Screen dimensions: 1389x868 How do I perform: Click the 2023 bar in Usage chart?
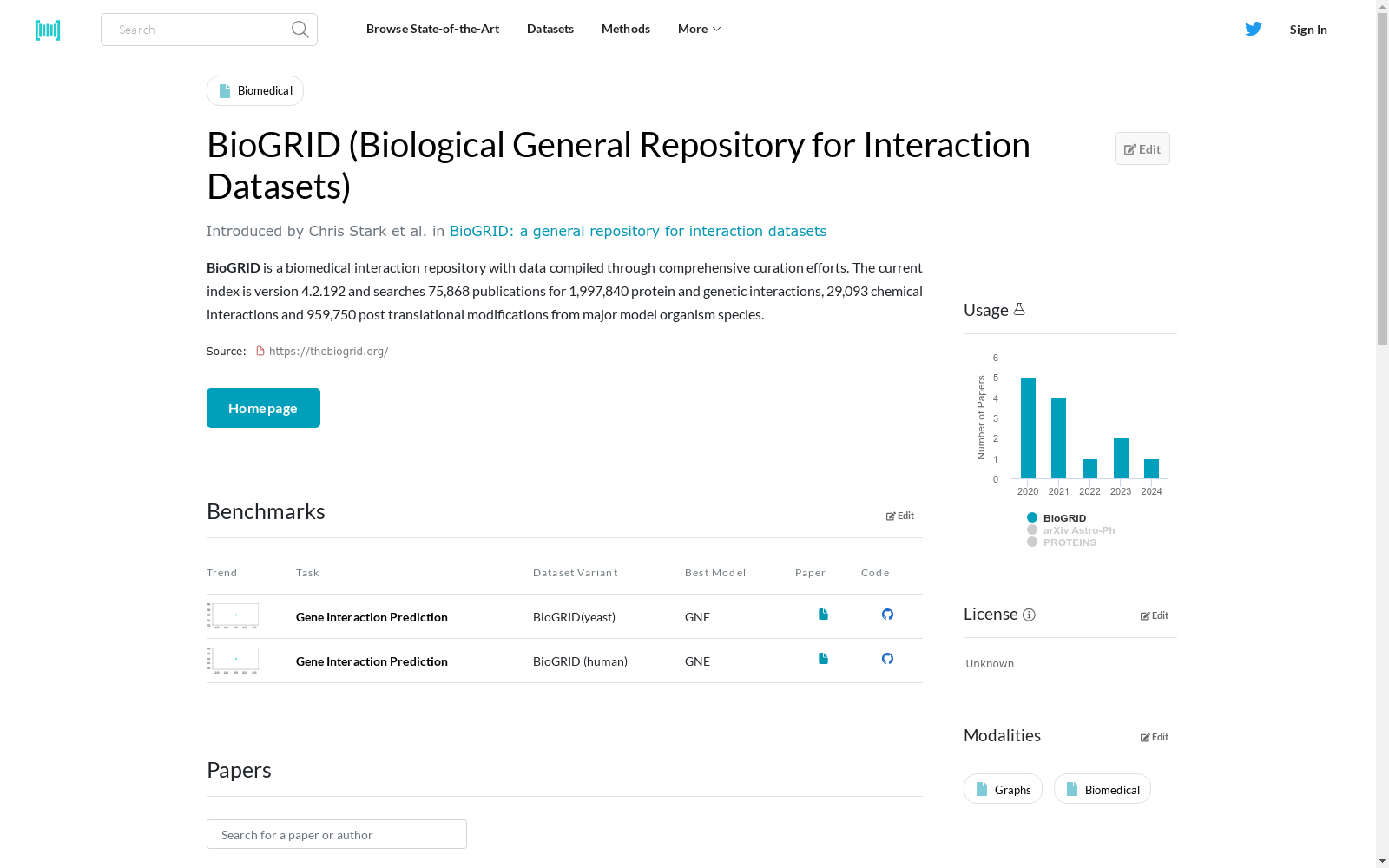point(1121,458)
